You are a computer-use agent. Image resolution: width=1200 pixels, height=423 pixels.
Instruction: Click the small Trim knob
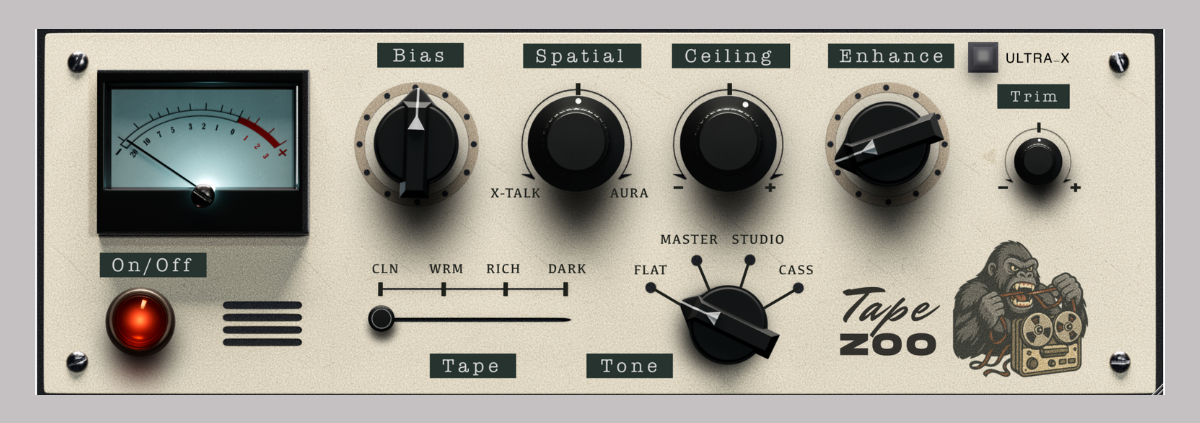(x=1038, y=160)
